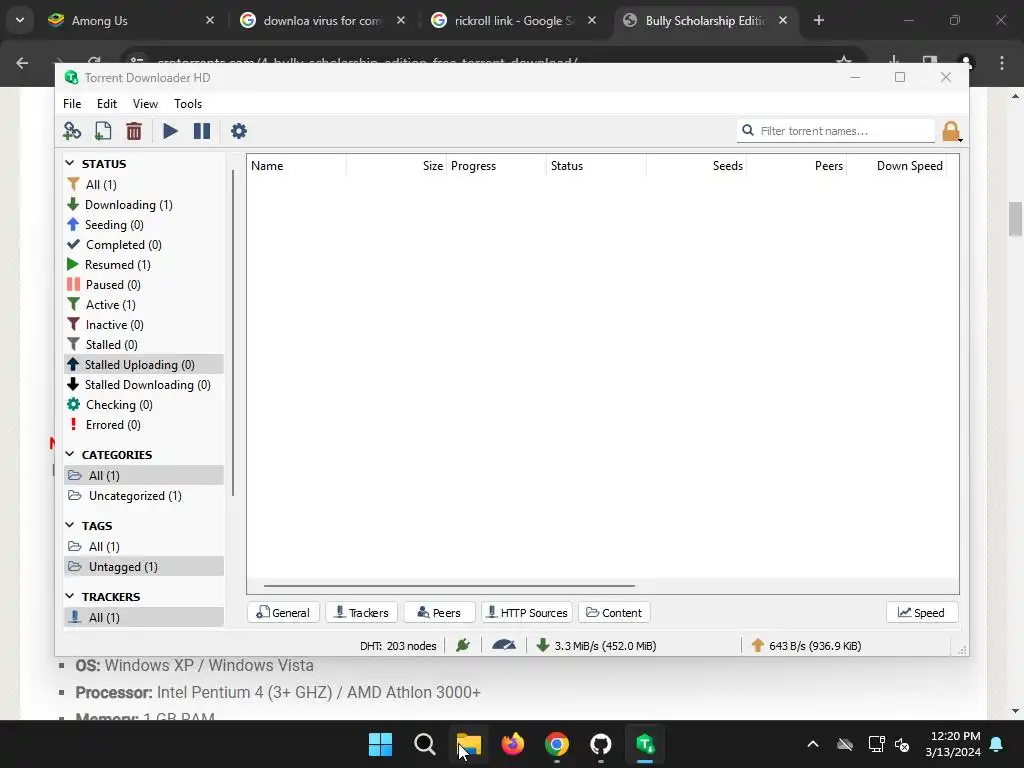
Task: Select the Uncategorized (1) category
Action: 144,496
